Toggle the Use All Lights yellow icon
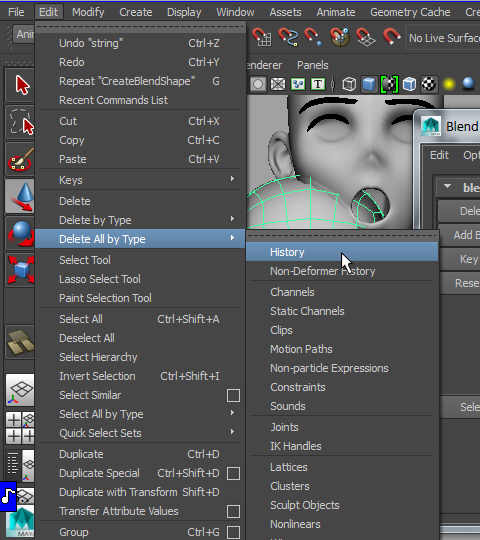 tap(449, 84)
